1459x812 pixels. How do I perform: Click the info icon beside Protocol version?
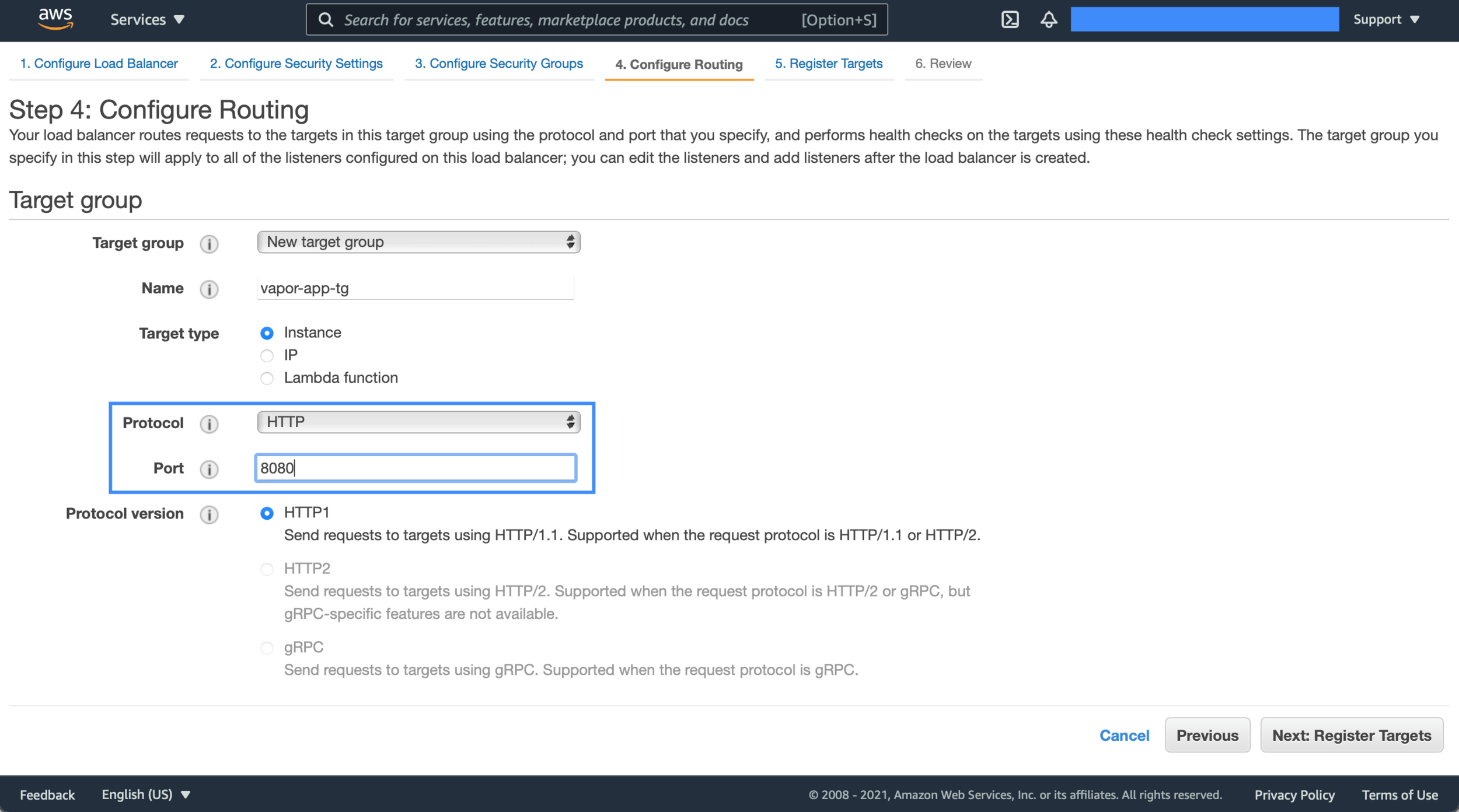click(209, 514)
